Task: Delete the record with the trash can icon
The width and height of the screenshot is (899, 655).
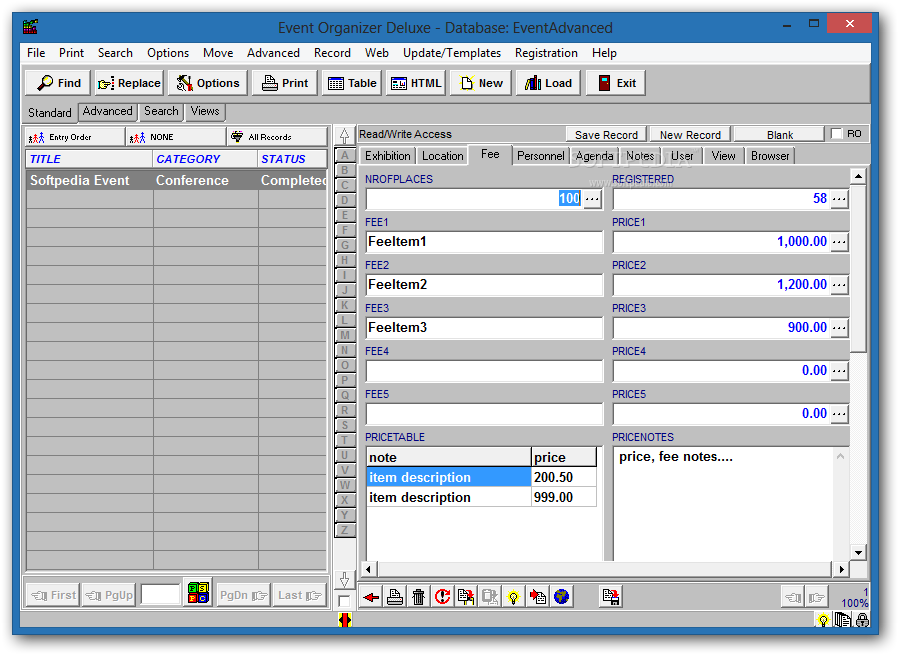Action: (419, 597)
